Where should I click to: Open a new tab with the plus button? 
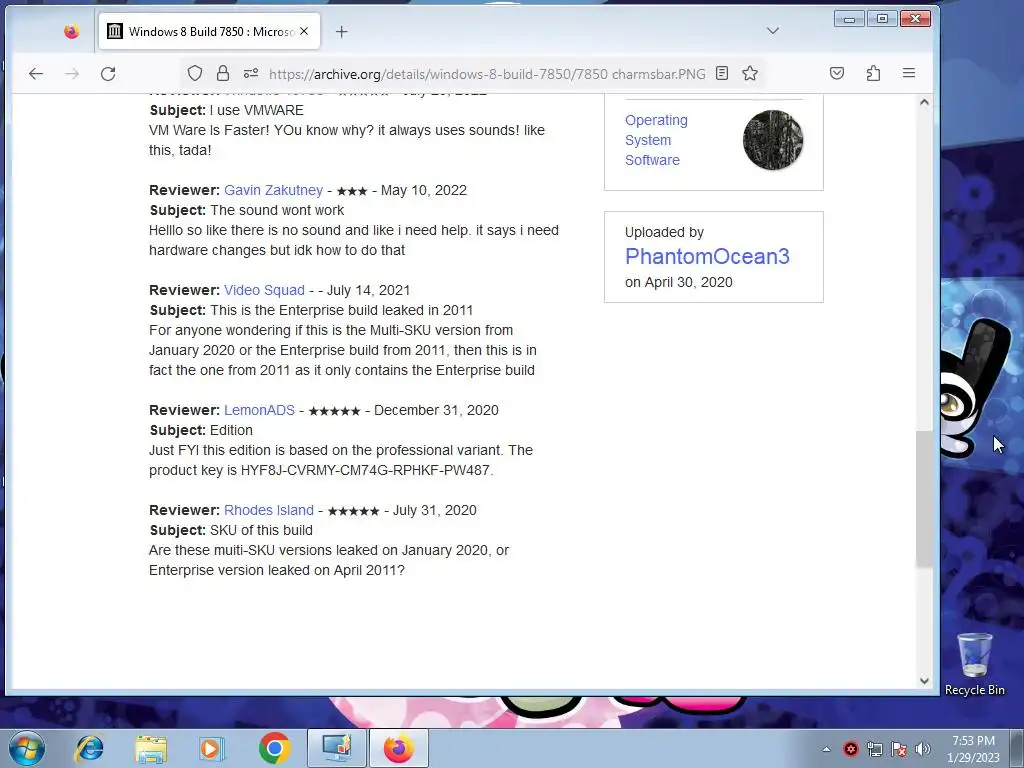(342, 31)
